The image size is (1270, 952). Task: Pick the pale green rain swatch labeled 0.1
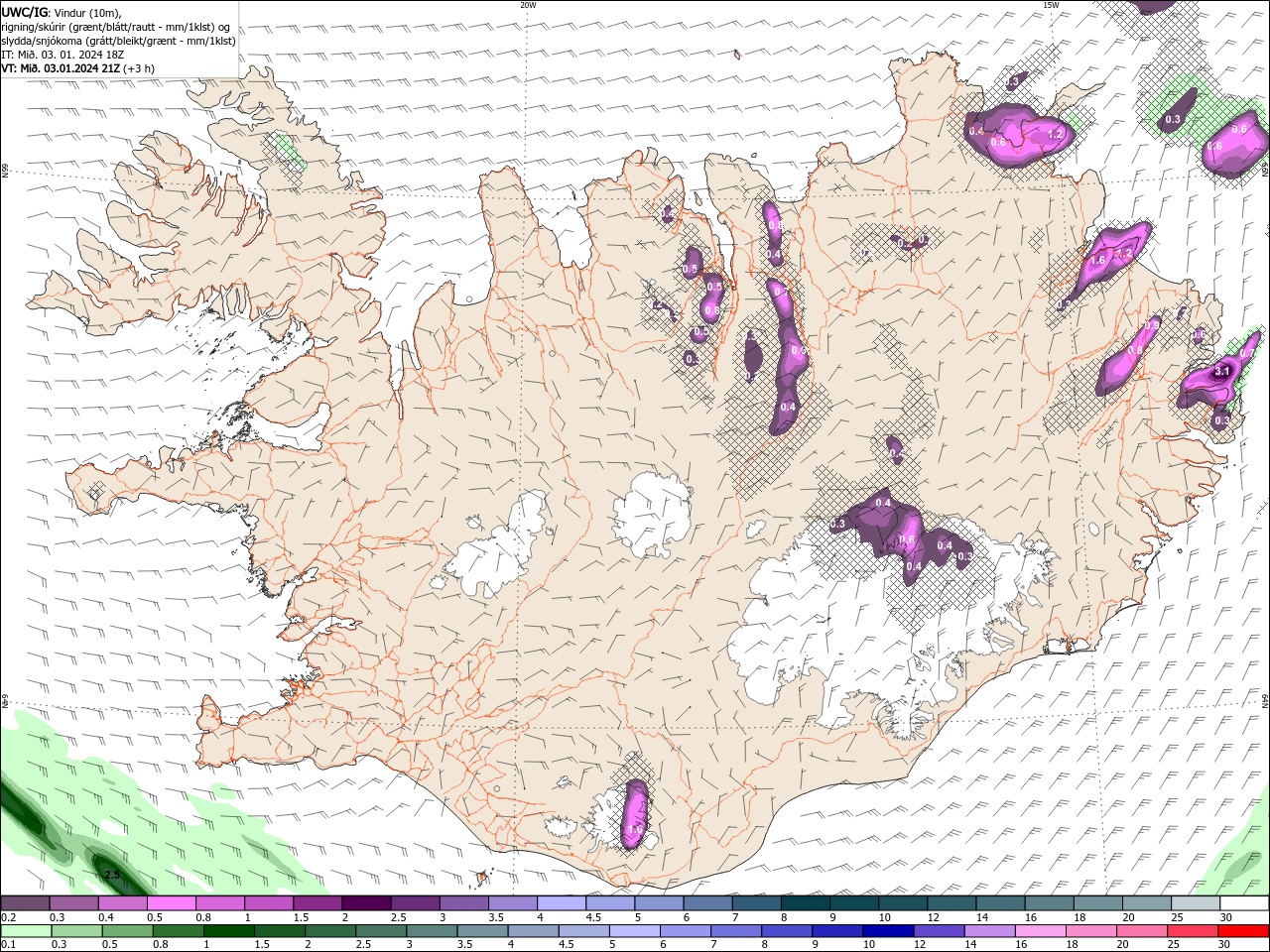click(26, 931)
